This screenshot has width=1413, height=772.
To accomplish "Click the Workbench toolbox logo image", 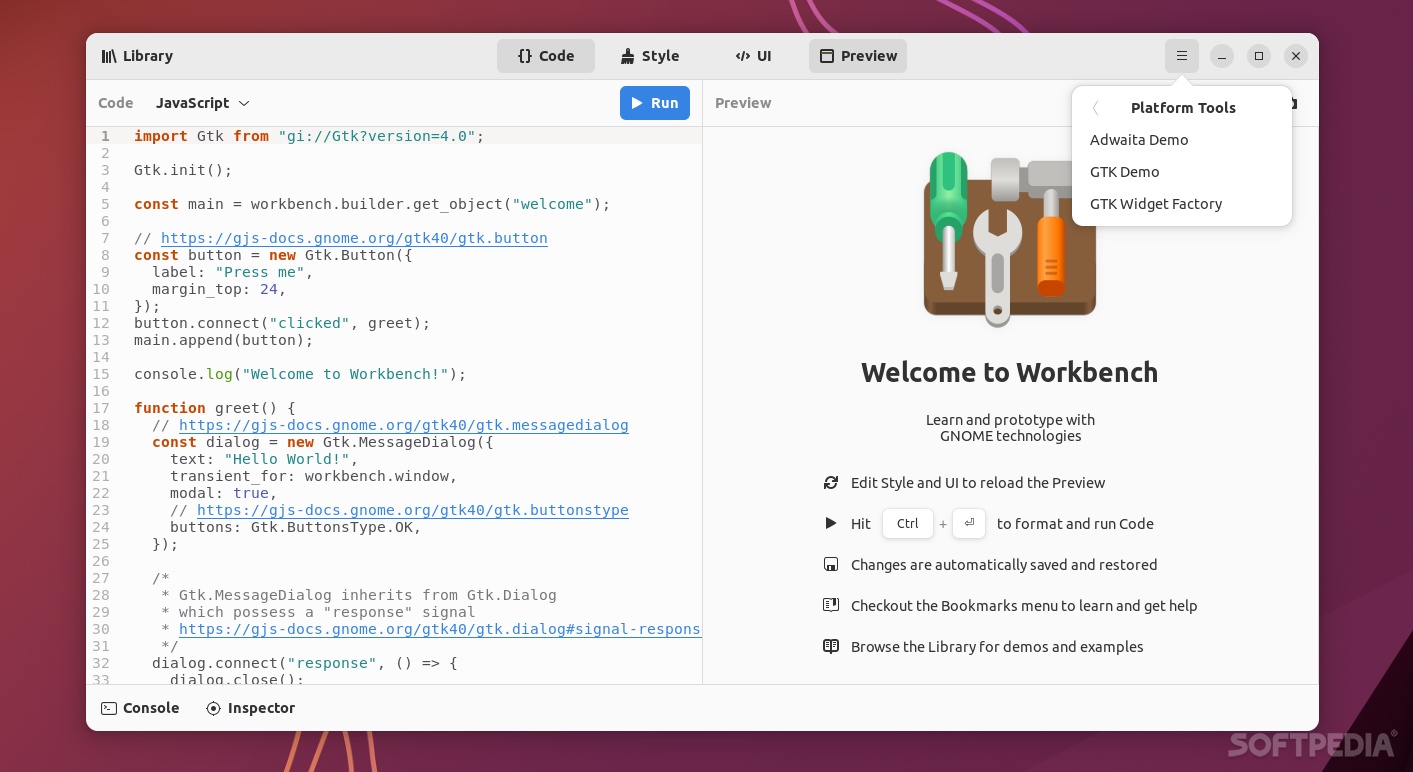I will [x=1010, y=239].
